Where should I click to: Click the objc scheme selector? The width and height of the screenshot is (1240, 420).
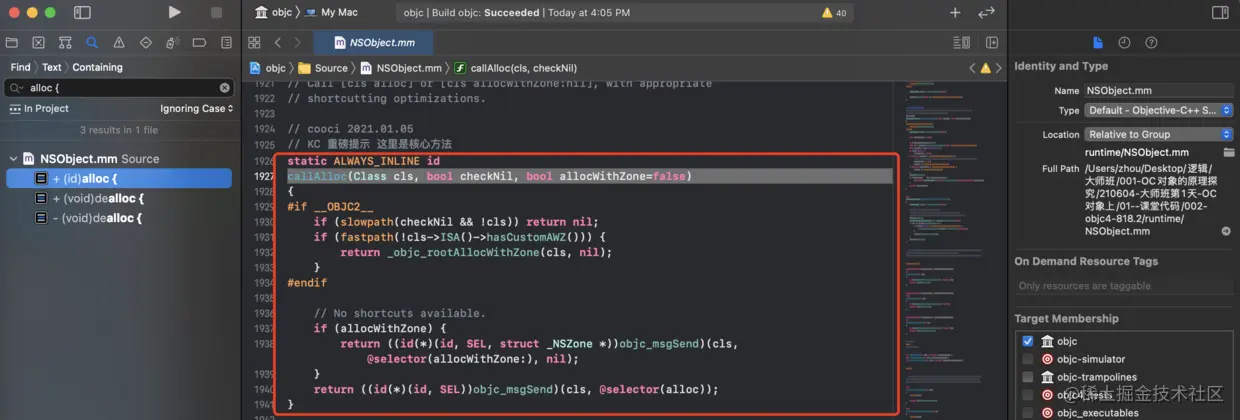coord(273,13)
